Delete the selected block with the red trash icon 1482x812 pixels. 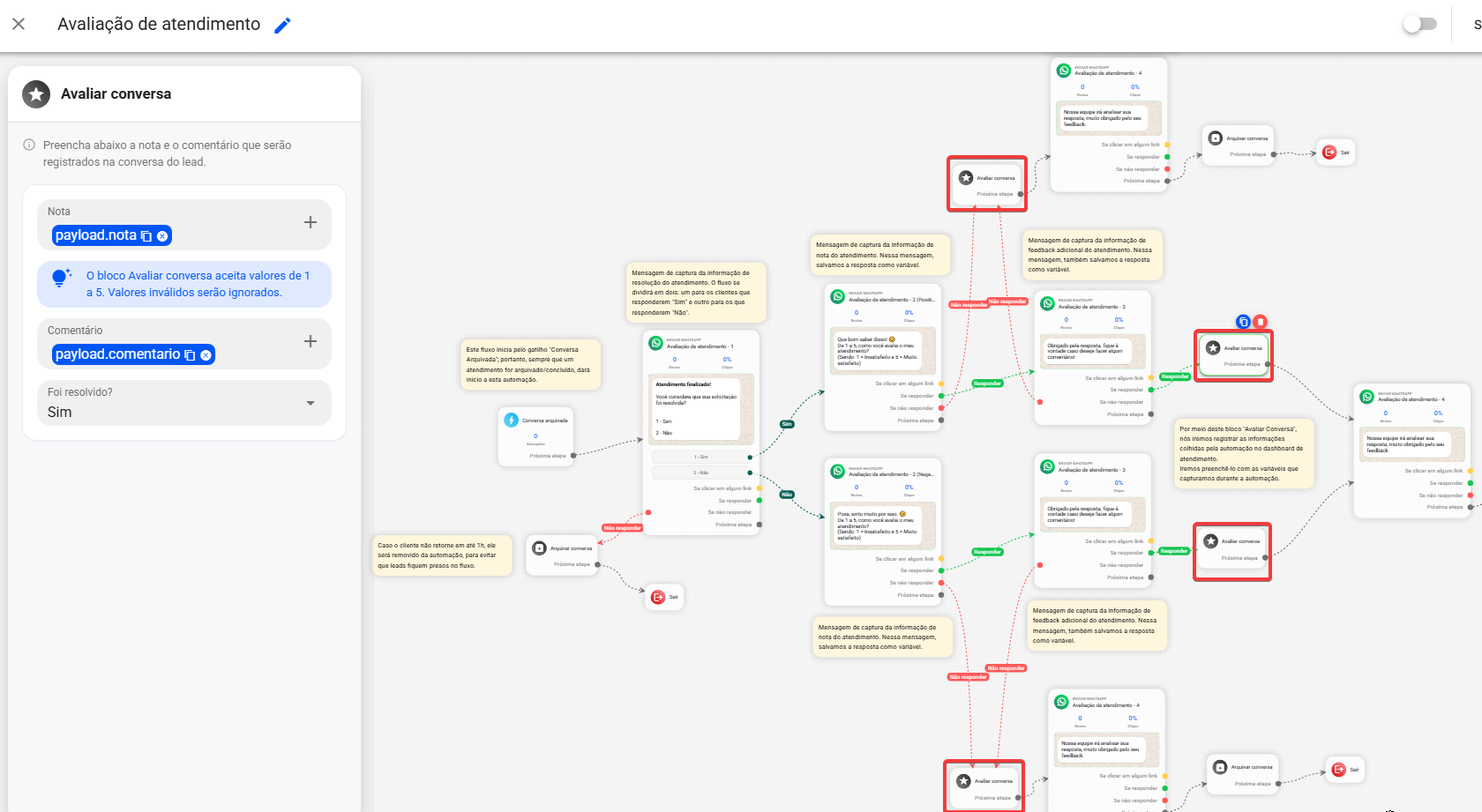[x=1261, y=322]
